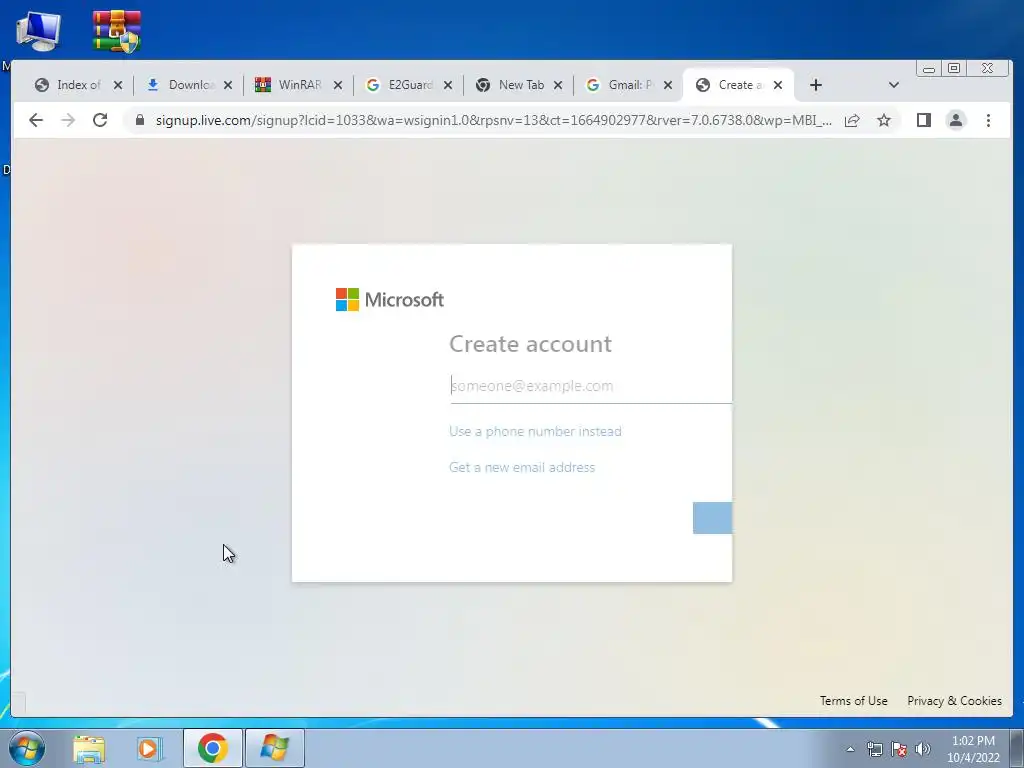Show hidden system tray icons
Viewport: 1024px width, 768px height.
pos(850,749)
